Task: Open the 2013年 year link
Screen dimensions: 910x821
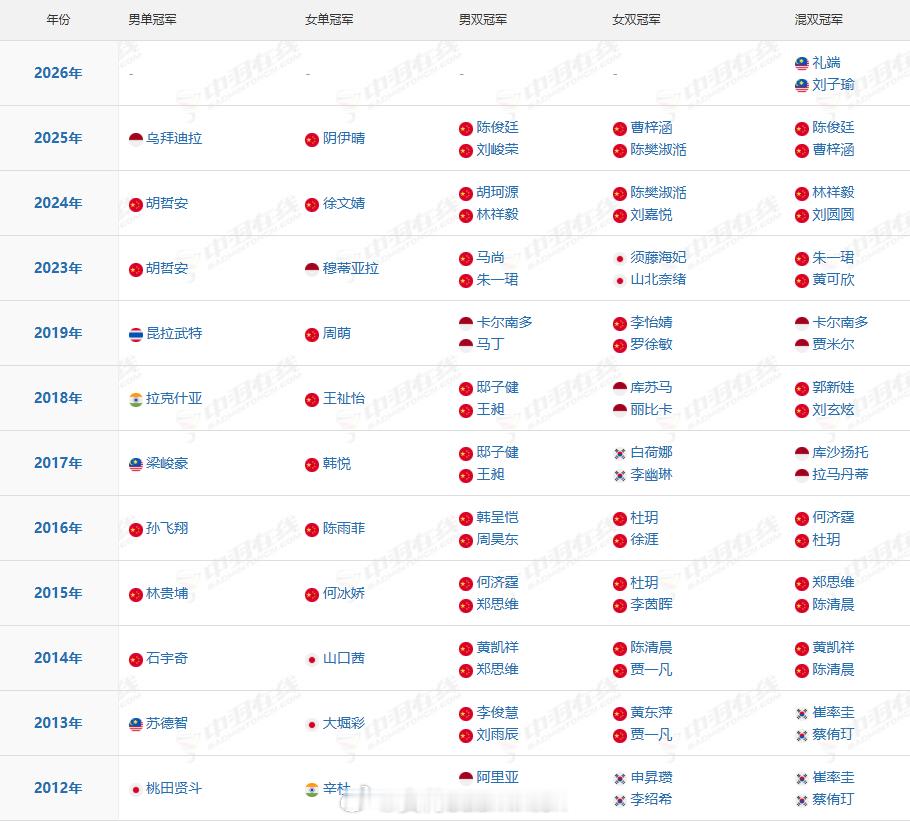Action: (58, 723)
